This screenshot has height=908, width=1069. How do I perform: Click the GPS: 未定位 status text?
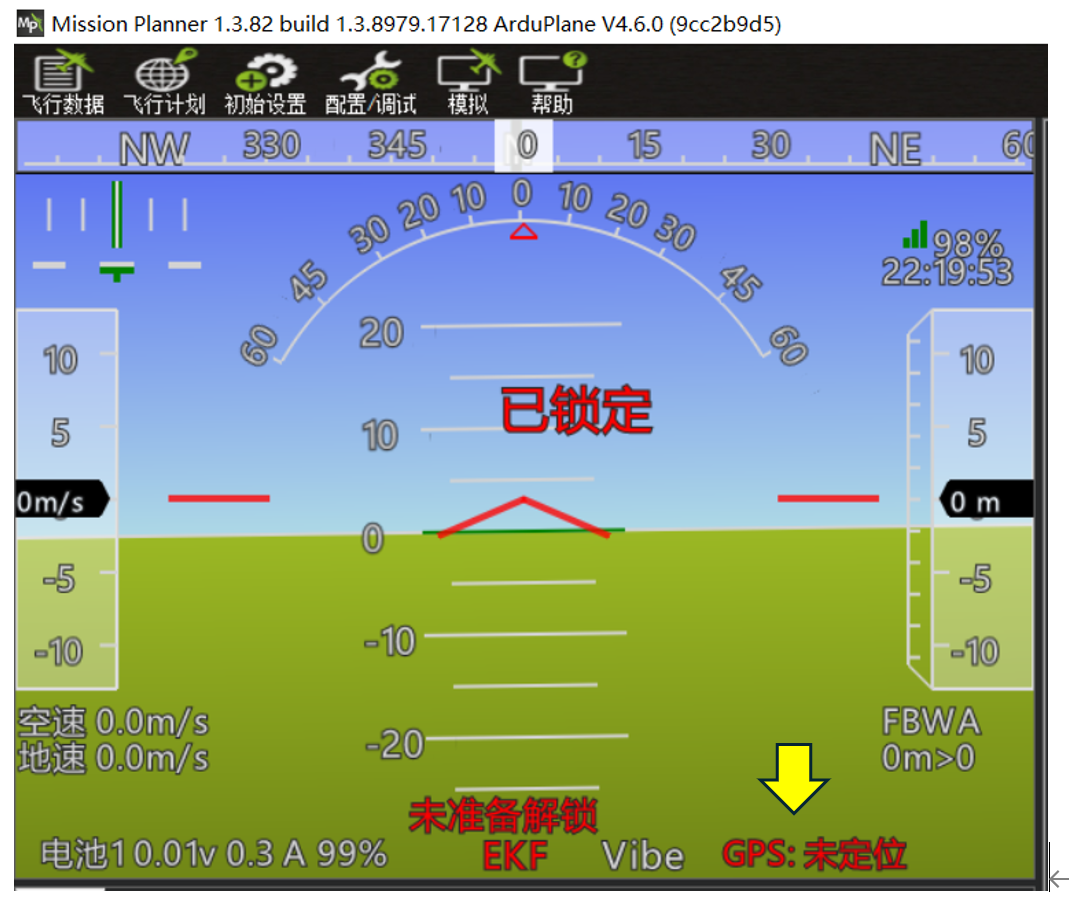pos(814,854)
